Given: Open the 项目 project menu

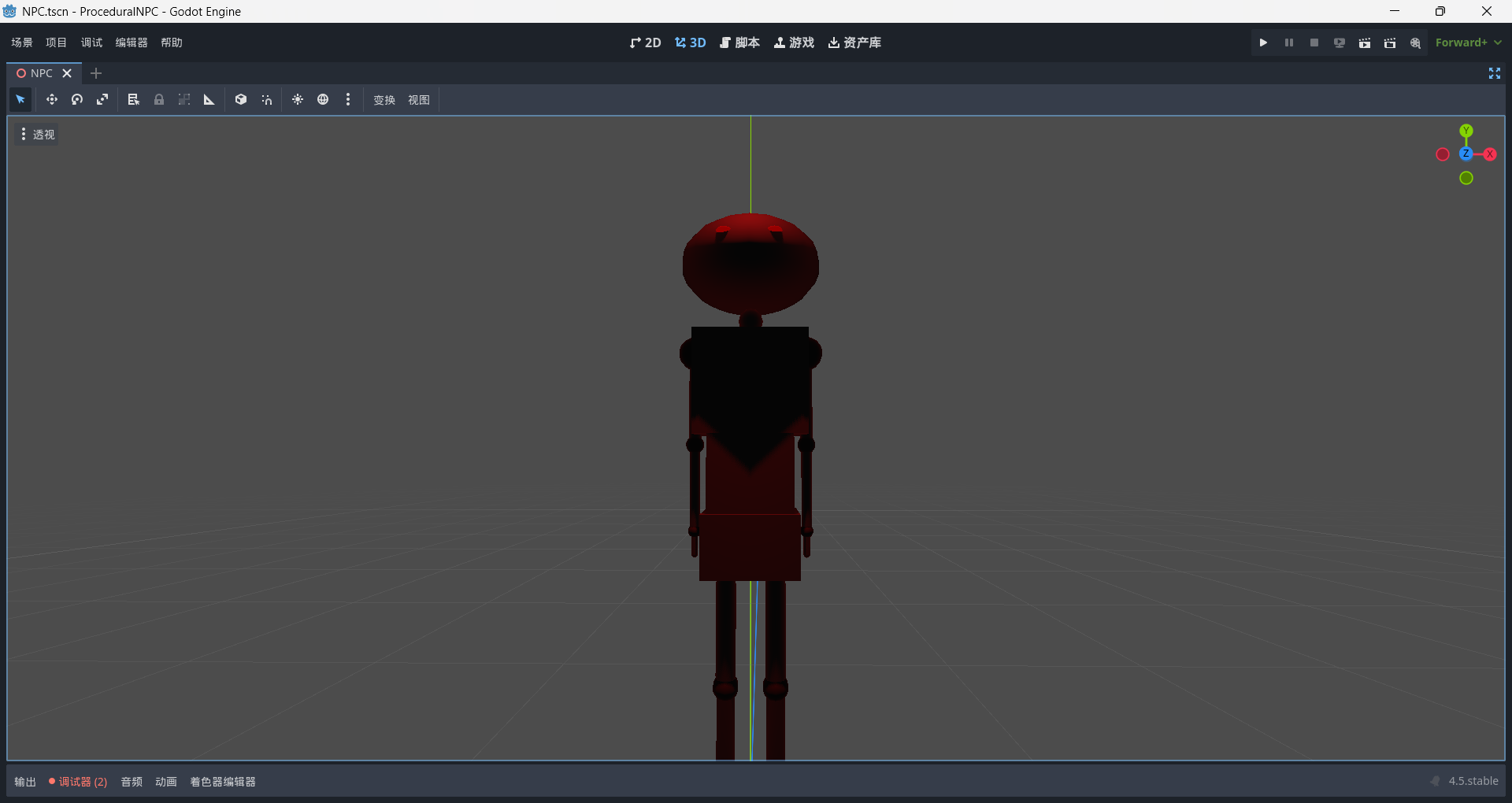Looking at the screenshot, I should (57, 43).
